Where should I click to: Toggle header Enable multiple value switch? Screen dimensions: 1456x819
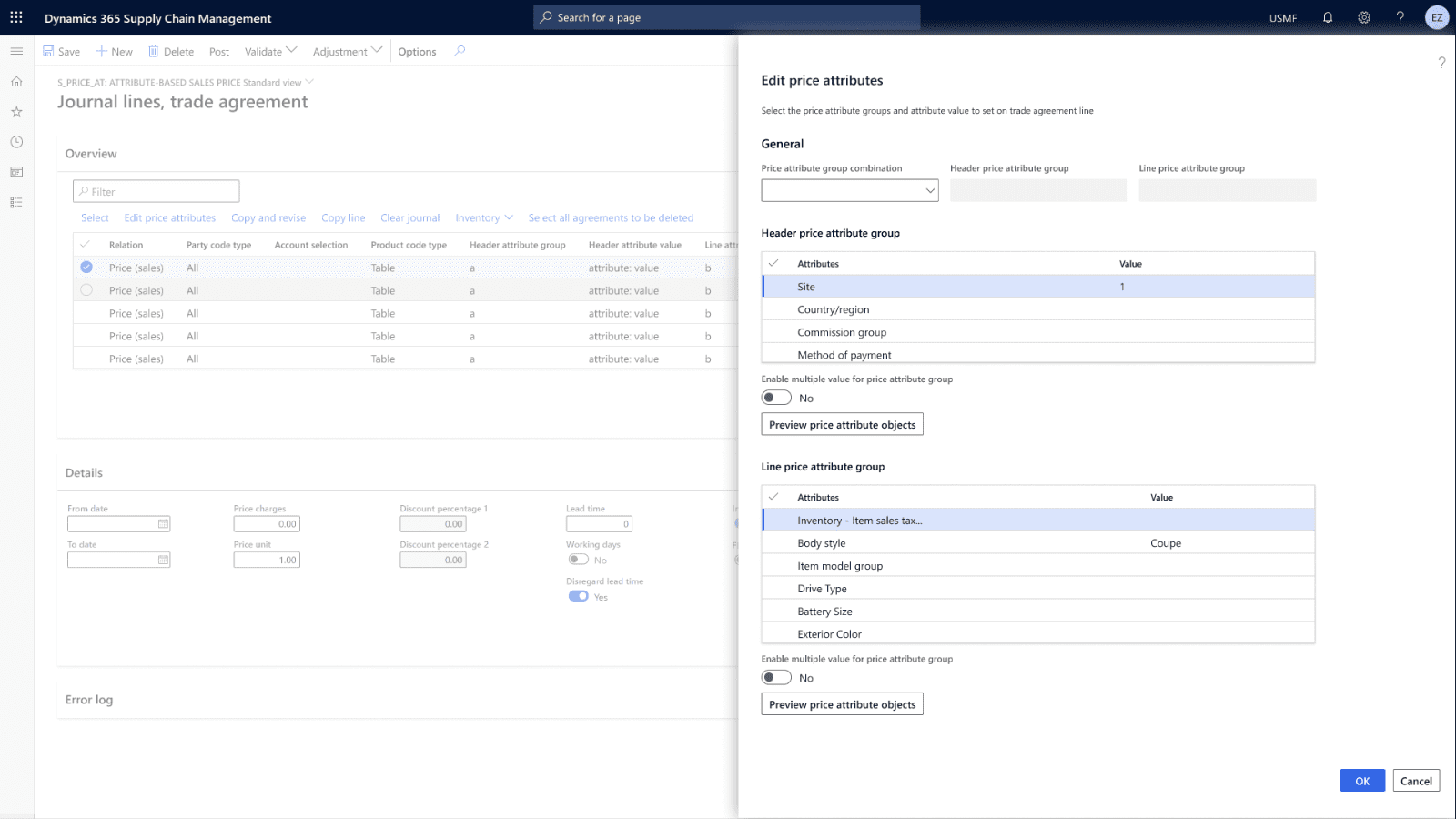[776, 398]
